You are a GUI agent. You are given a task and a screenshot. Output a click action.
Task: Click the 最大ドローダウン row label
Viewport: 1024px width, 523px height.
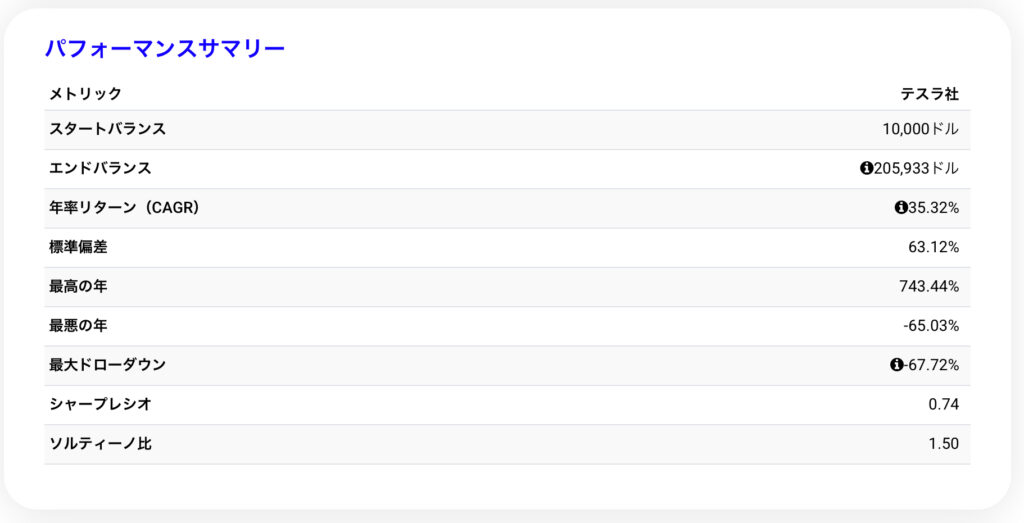[x=108, y=365]
